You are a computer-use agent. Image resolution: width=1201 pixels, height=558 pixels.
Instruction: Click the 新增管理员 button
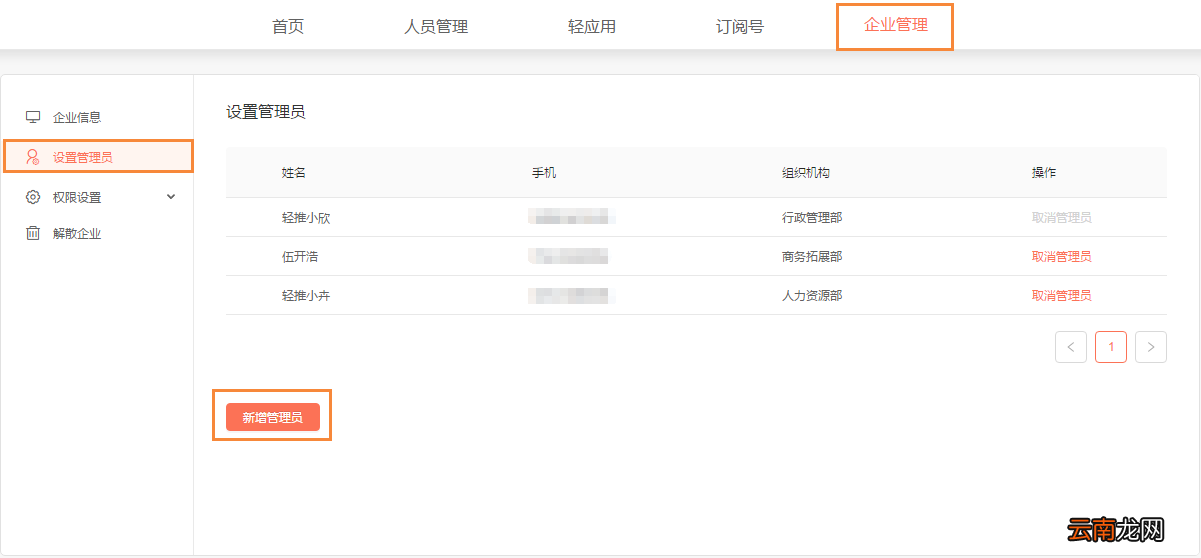[x=273, y=417]
